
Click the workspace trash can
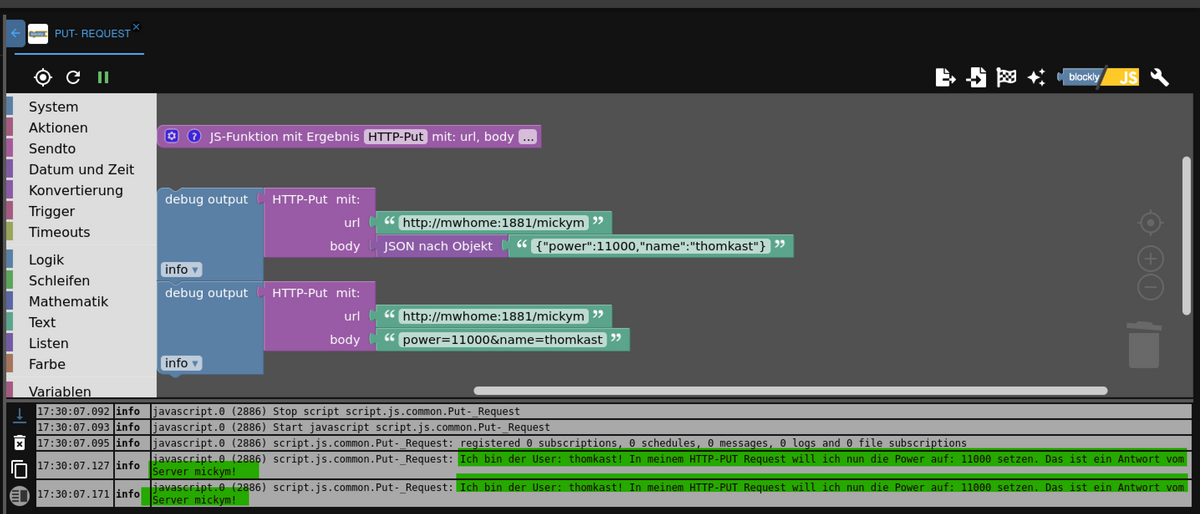[x=1144, y=344]
